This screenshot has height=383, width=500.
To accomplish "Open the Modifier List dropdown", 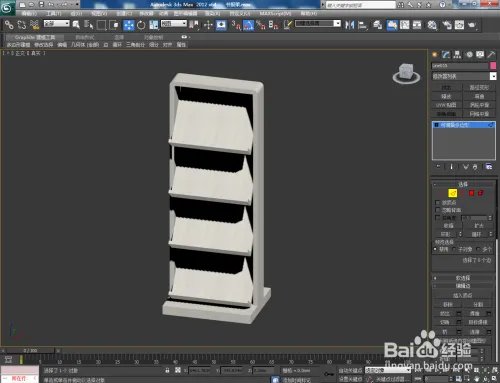I will (464, 76).
